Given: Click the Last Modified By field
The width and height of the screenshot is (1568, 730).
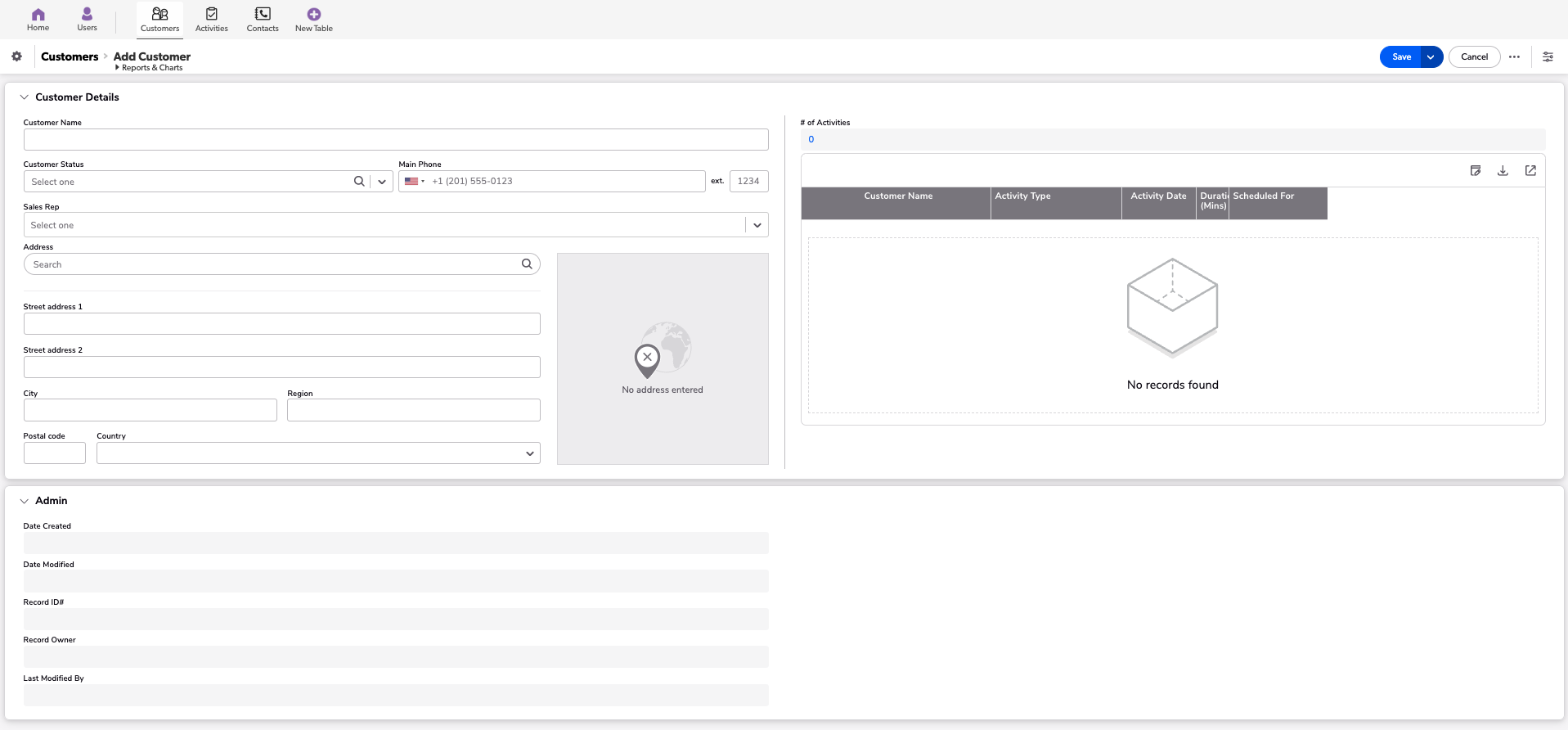Looking at the screenshot, I should point(396,695).
